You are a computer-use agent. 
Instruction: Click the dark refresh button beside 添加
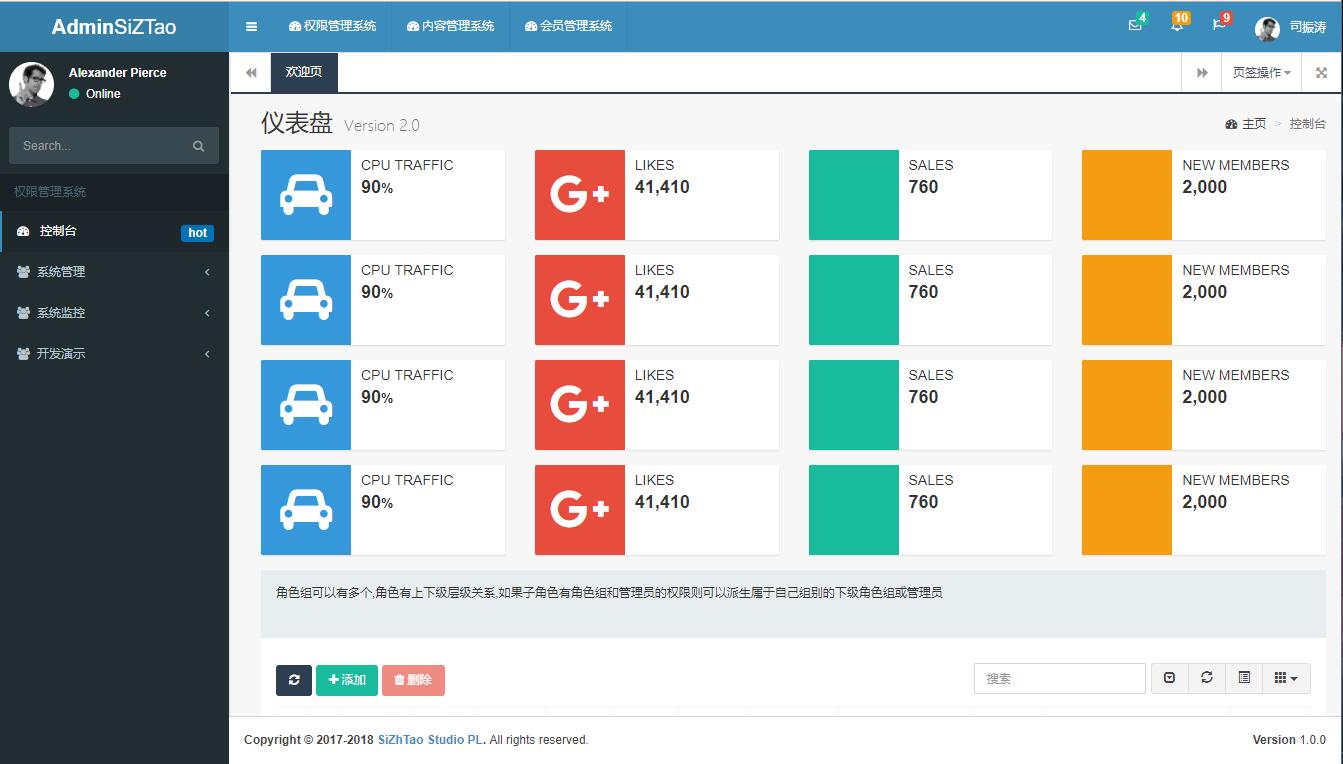point(294,680)
